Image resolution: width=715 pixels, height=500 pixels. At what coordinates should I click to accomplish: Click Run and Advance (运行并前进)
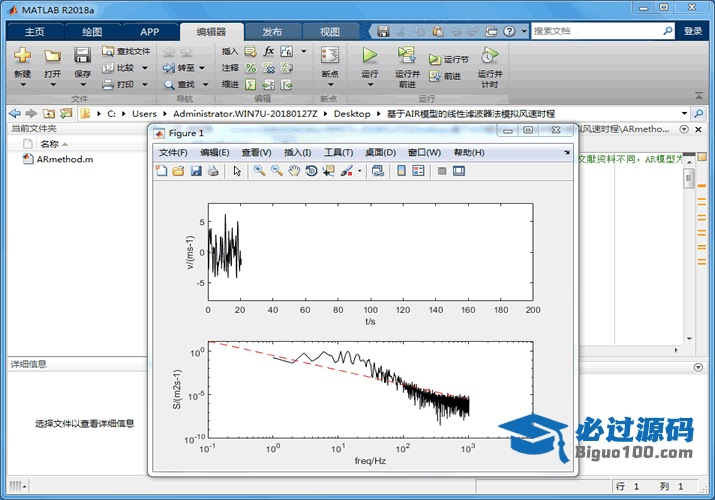point(407,67)
